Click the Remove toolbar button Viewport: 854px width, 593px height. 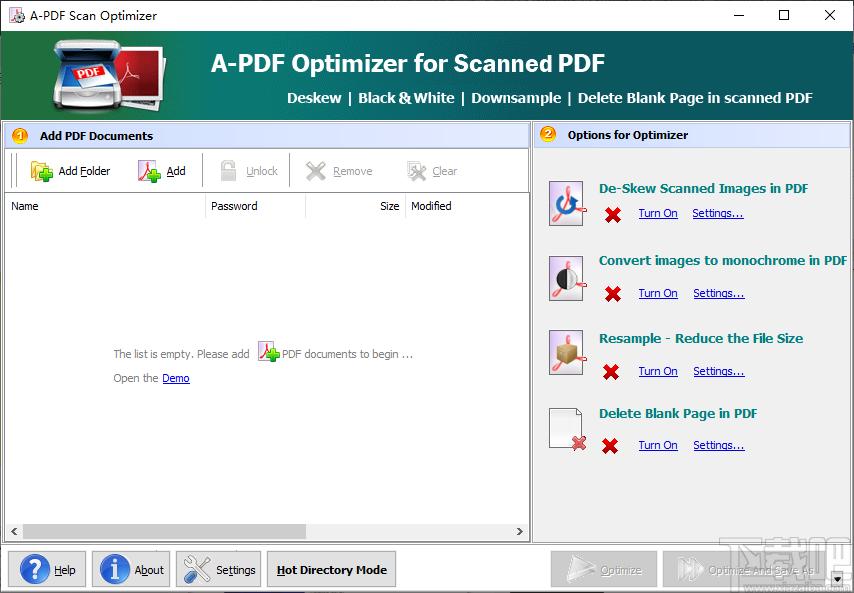[x=339, y=171]
